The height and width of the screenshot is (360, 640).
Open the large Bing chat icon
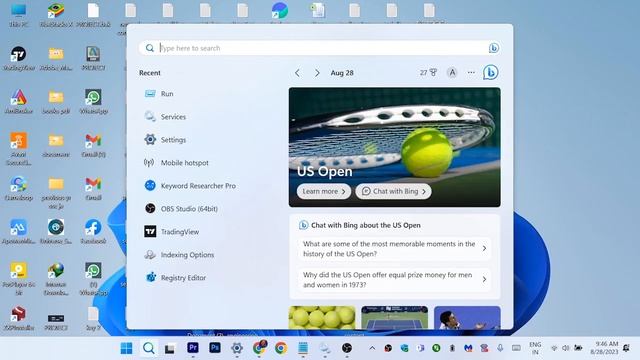coord(490,73)
